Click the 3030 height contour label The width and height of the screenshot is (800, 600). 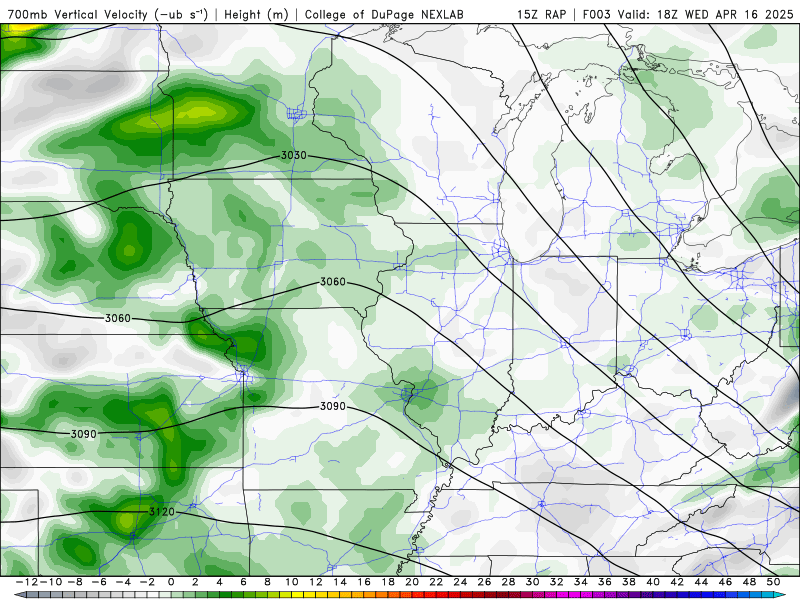coord(294,155)
